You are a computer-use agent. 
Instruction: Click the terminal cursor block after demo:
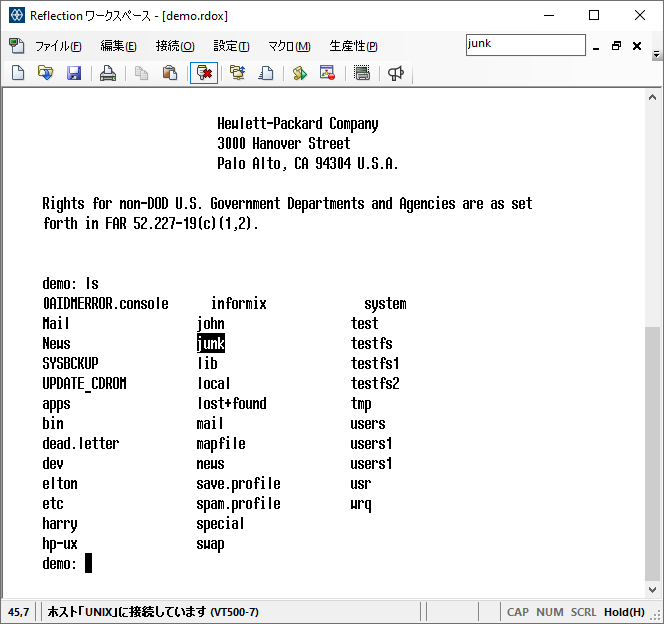point(89,563)
